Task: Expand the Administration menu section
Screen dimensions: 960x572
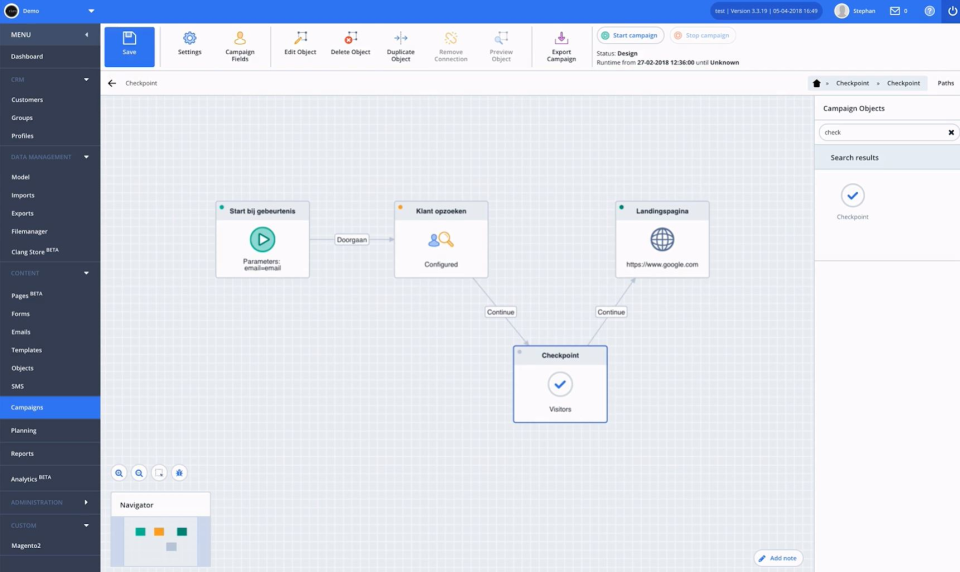Action: (86, 502)
